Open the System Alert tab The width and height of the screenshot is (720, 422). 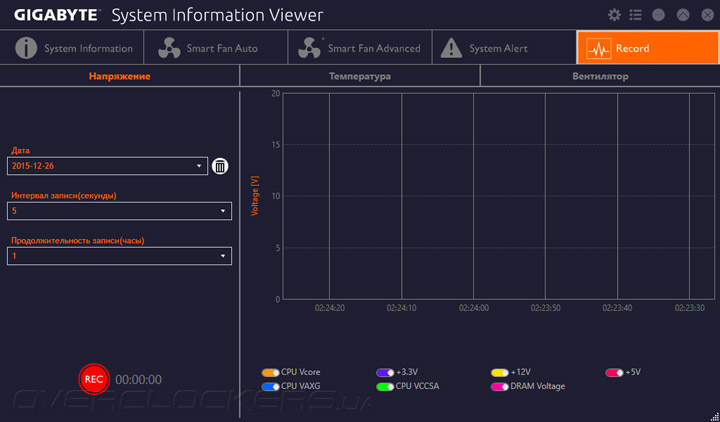pyautogui.click(x=504, y=48)
